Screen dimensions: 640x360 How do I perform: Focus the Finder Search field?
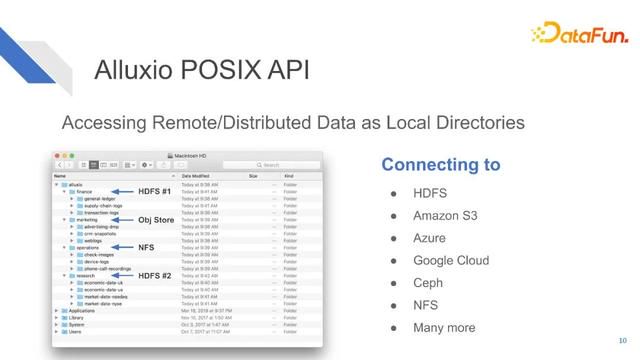point(271,165)
